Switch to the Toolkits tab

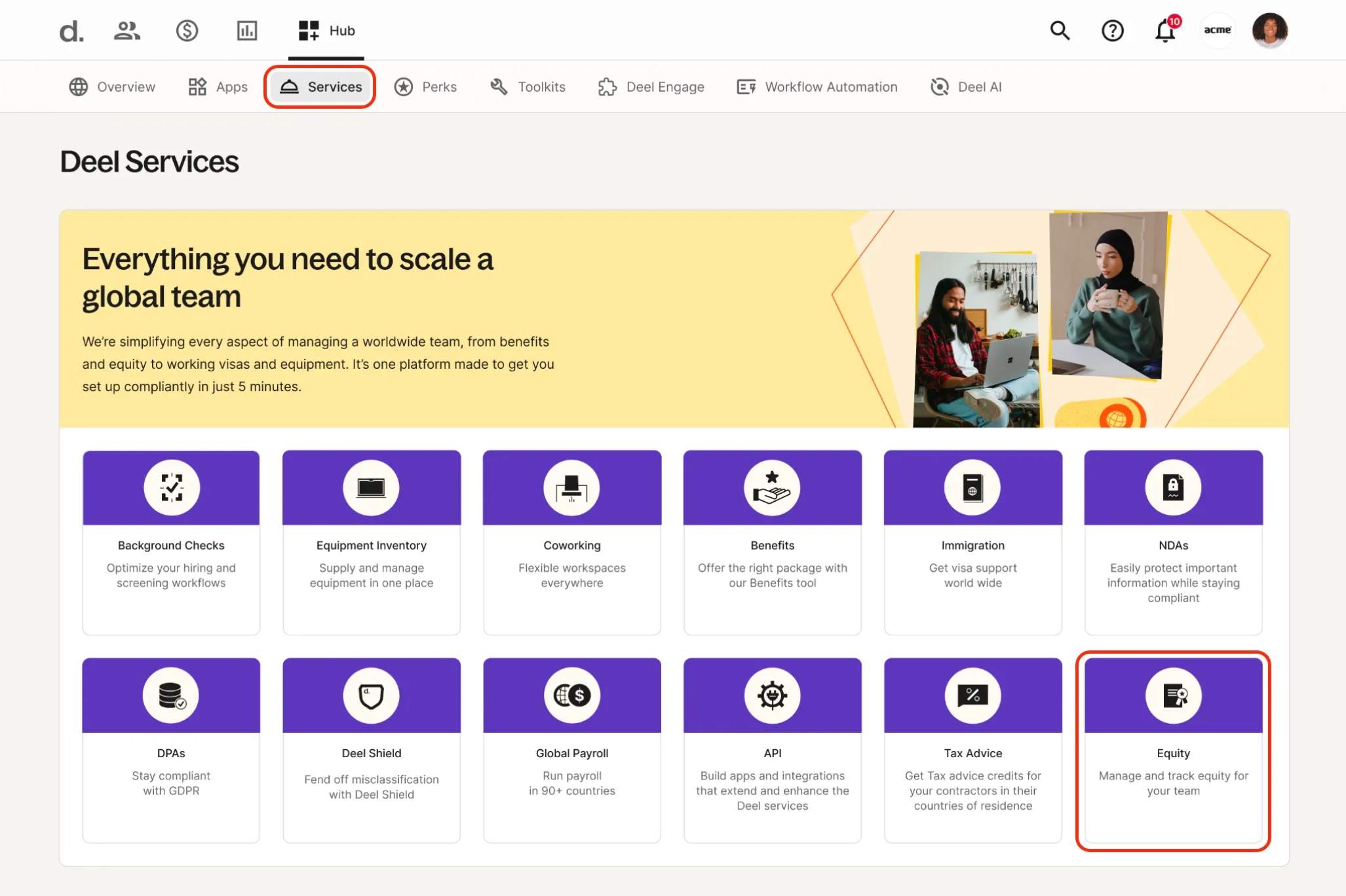coord(528,87)
